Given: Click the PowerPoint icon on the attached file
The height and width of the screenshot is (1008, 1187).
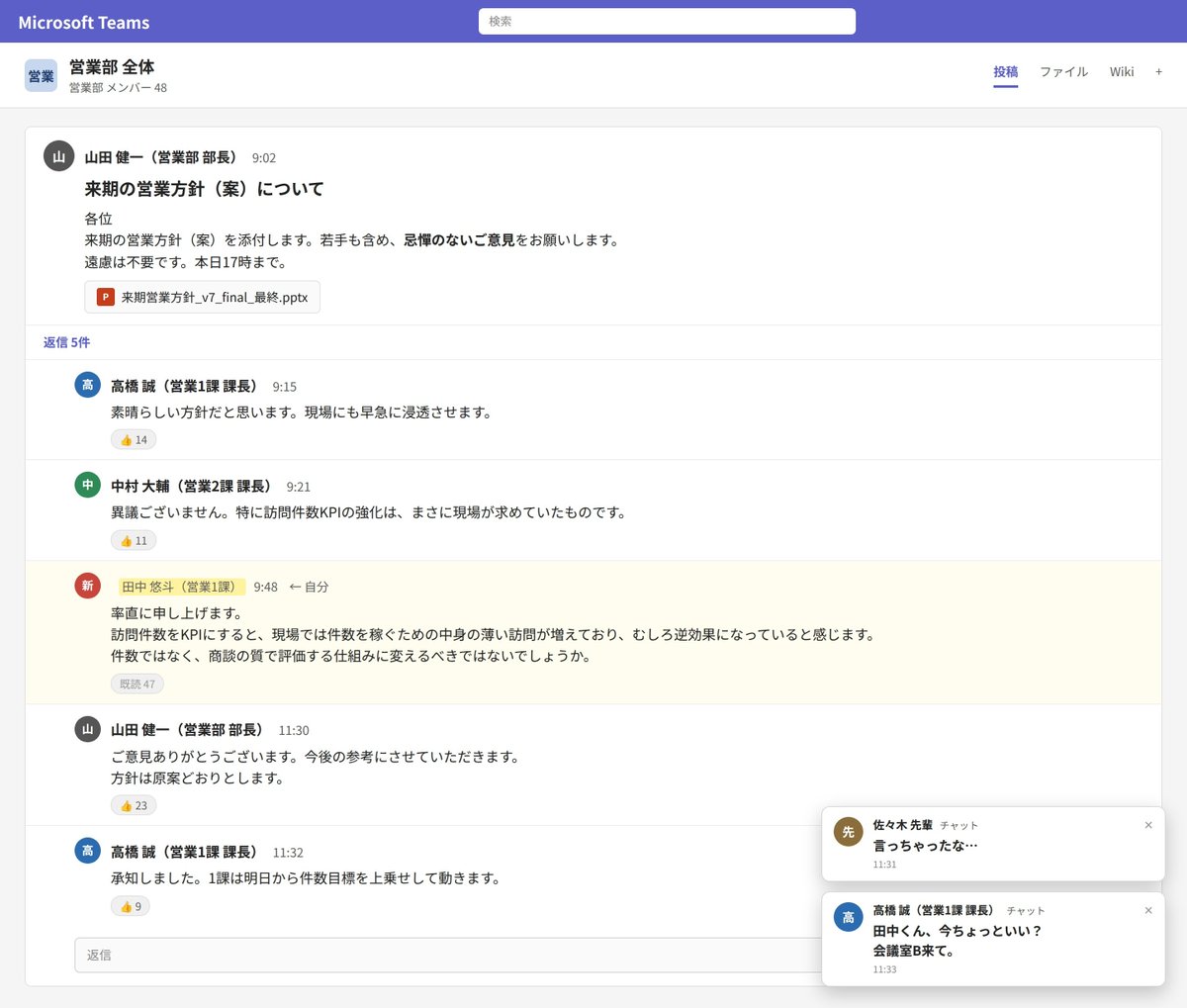Looking at the screenshot, I should click(105, 297).
